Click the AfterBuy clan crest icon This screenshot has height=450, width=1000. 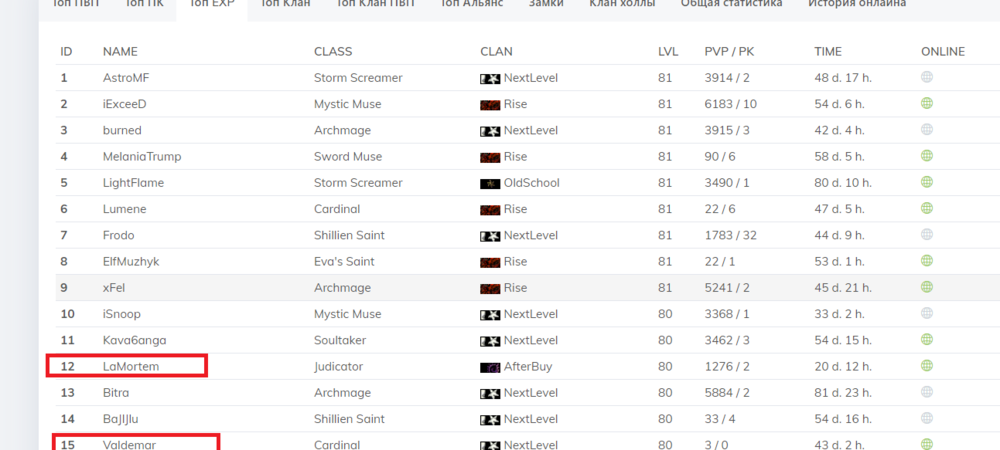(x=490, y=367)
